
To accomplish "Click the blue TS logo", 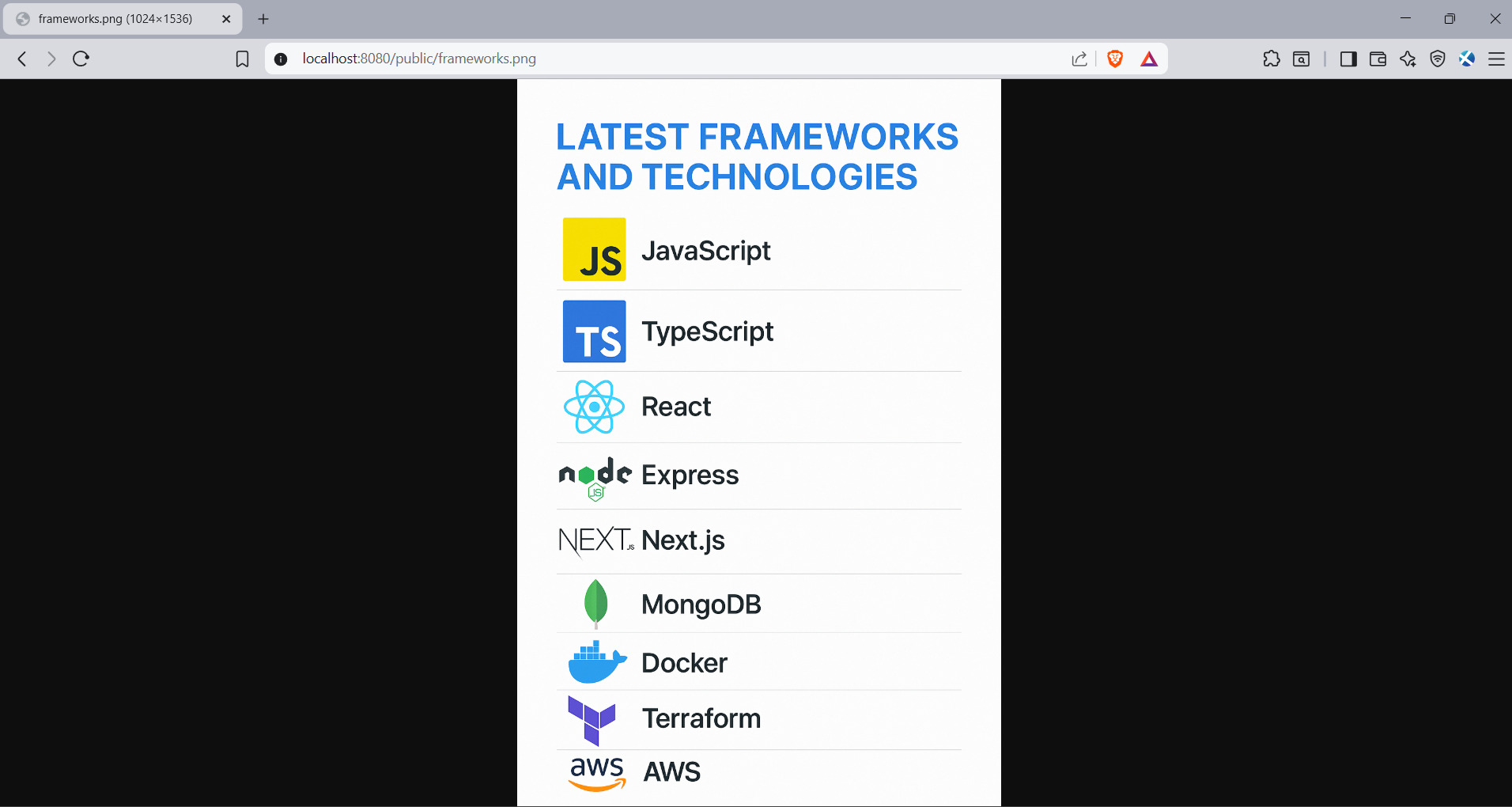I will click(x=594, y=332).
